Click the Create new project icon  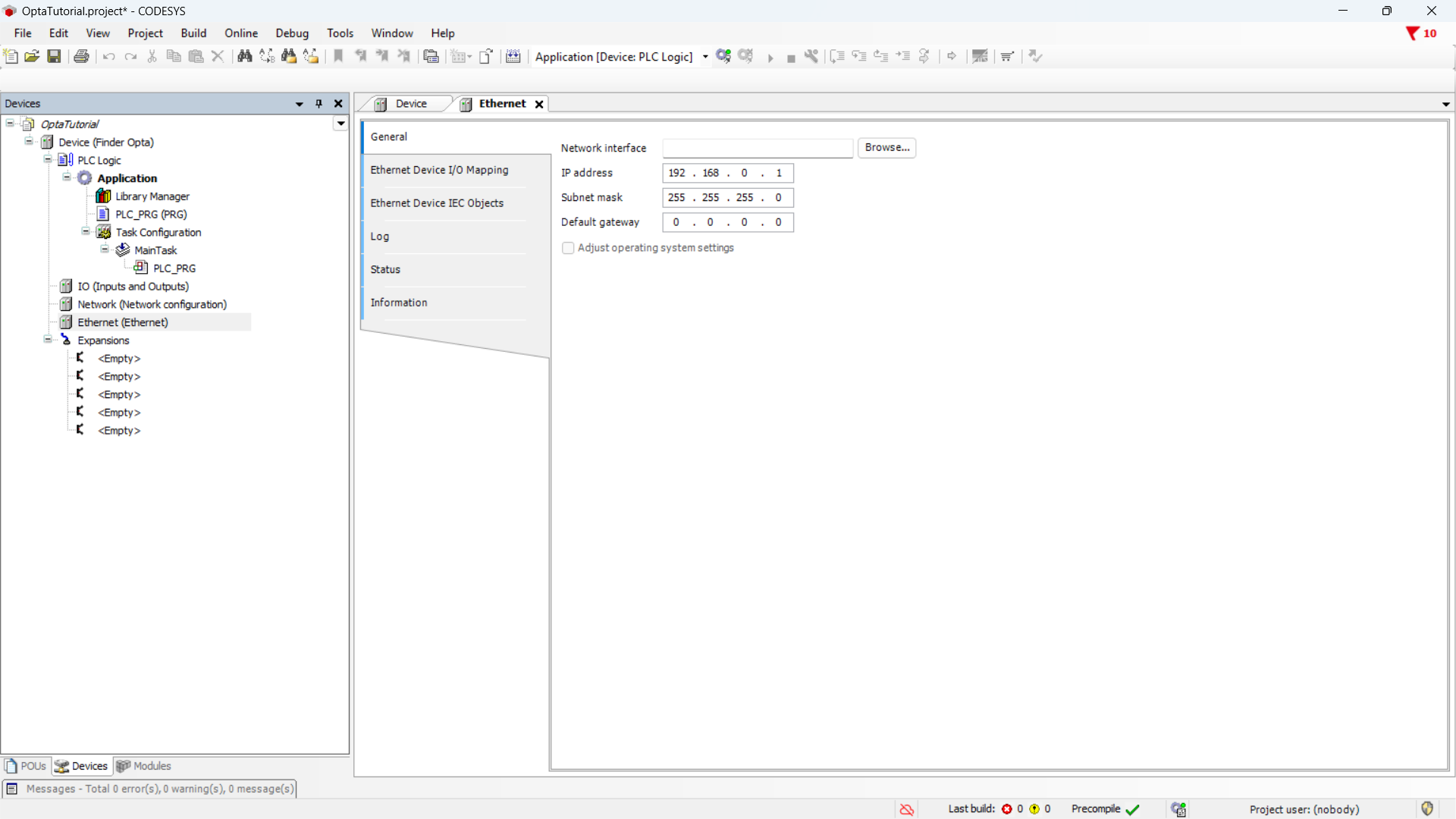click(11, 56)
